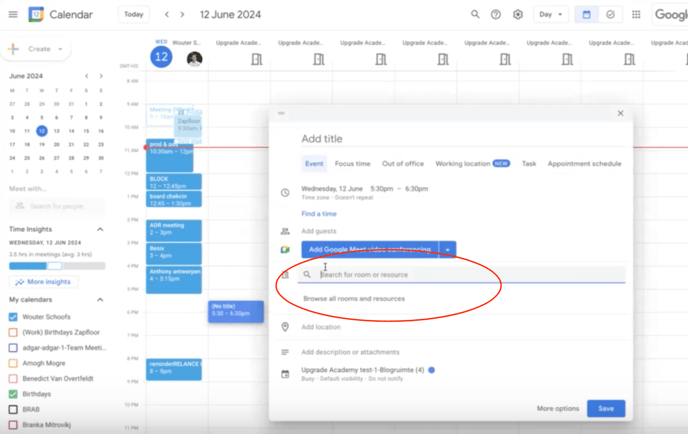The height and width of the screenshot is (434, 688).
Task: Open the Day view dropdown
Action: 551,14
